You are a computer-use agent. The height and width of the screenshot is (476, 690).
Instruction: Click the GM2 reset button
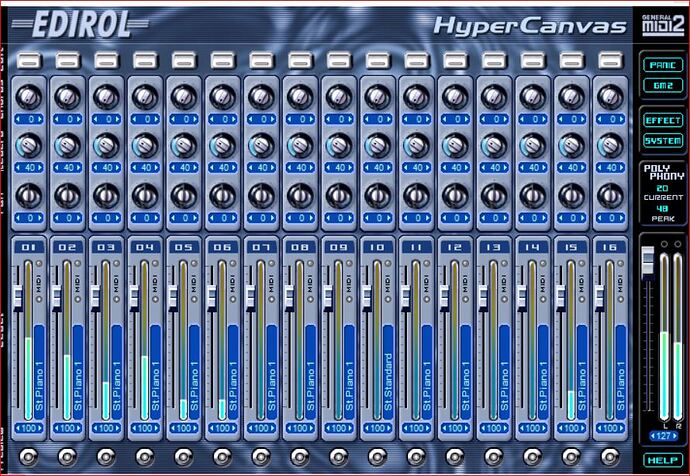[663, 85]
